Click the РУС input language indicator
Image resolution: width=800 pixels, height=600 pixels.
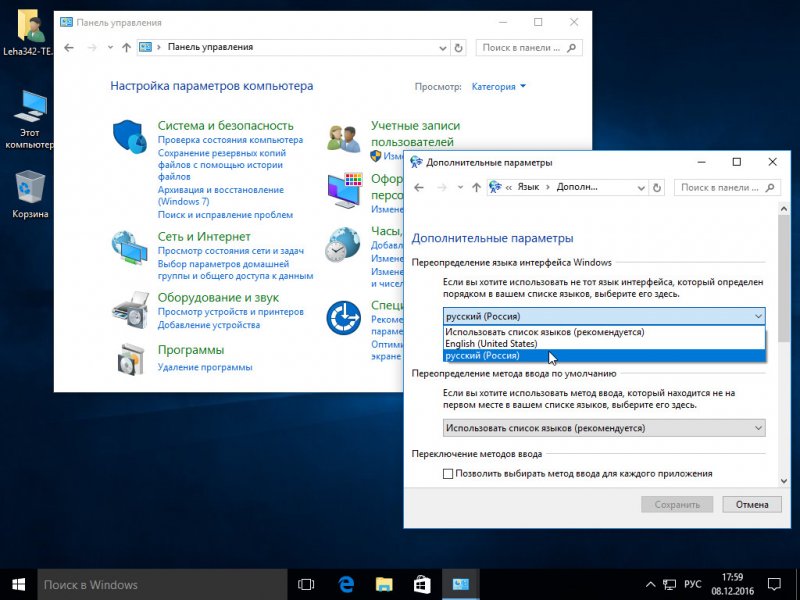(x=693, y=585)
